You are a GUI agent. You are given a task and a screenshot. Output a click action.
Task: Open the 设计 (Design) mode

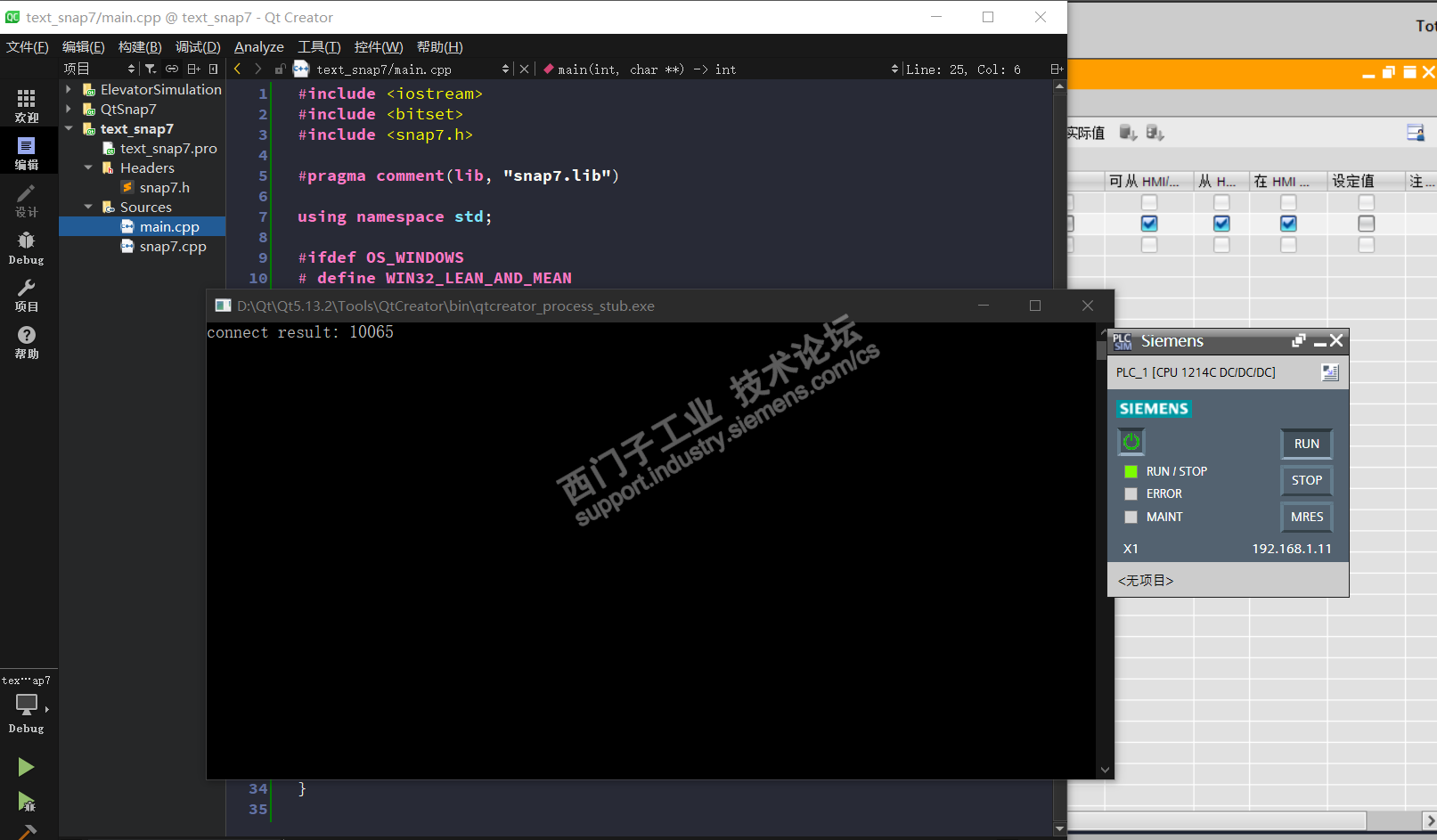point(27,200)
